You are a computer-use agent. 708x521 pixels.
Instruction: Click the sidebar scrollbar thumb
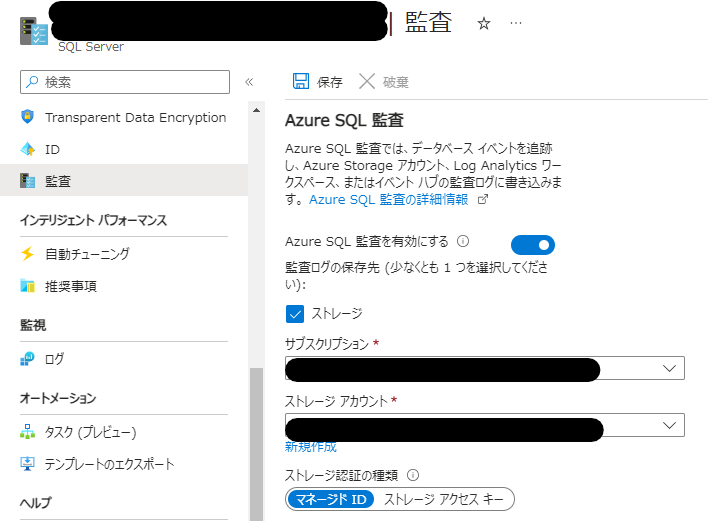(x=256, y=445)
